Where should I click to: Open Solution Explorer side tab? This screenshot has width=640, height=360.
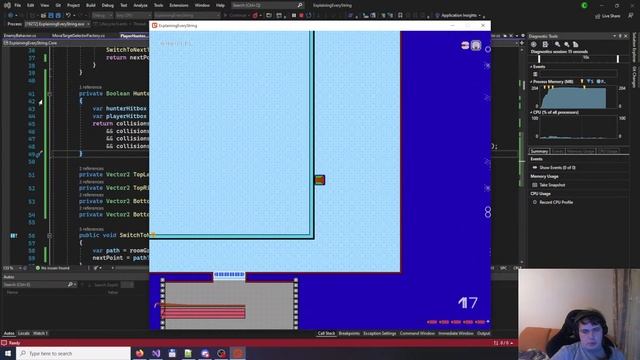634,47
